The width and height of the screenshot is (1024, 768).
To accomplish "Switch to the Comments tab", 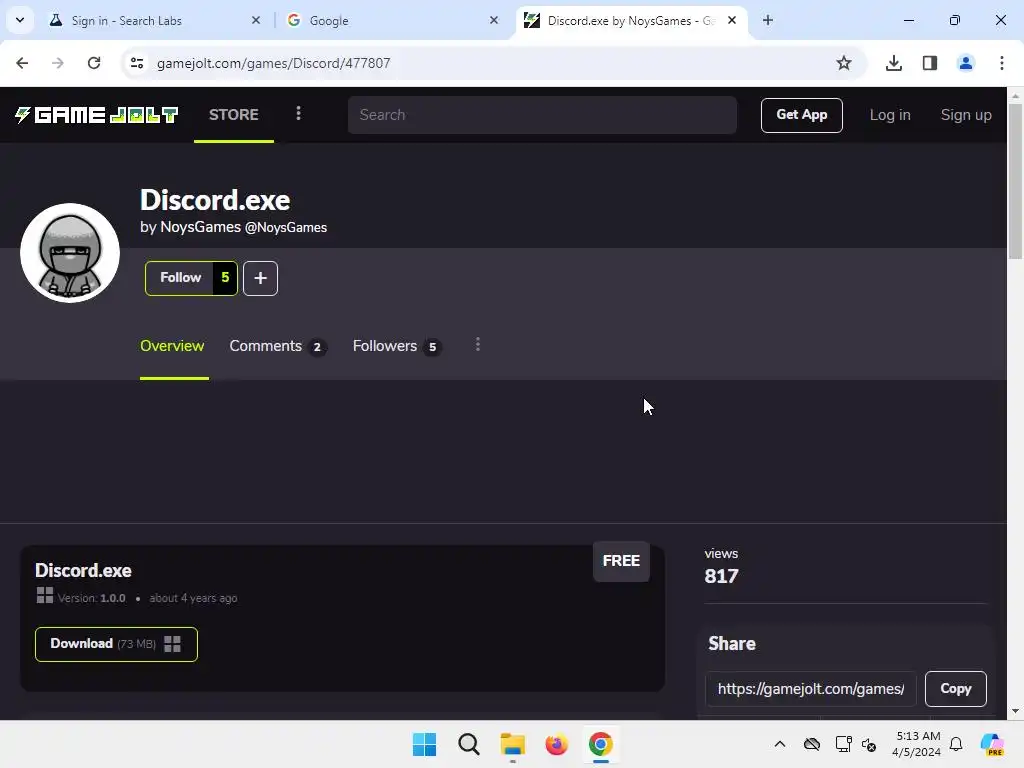I will [278, 346].
